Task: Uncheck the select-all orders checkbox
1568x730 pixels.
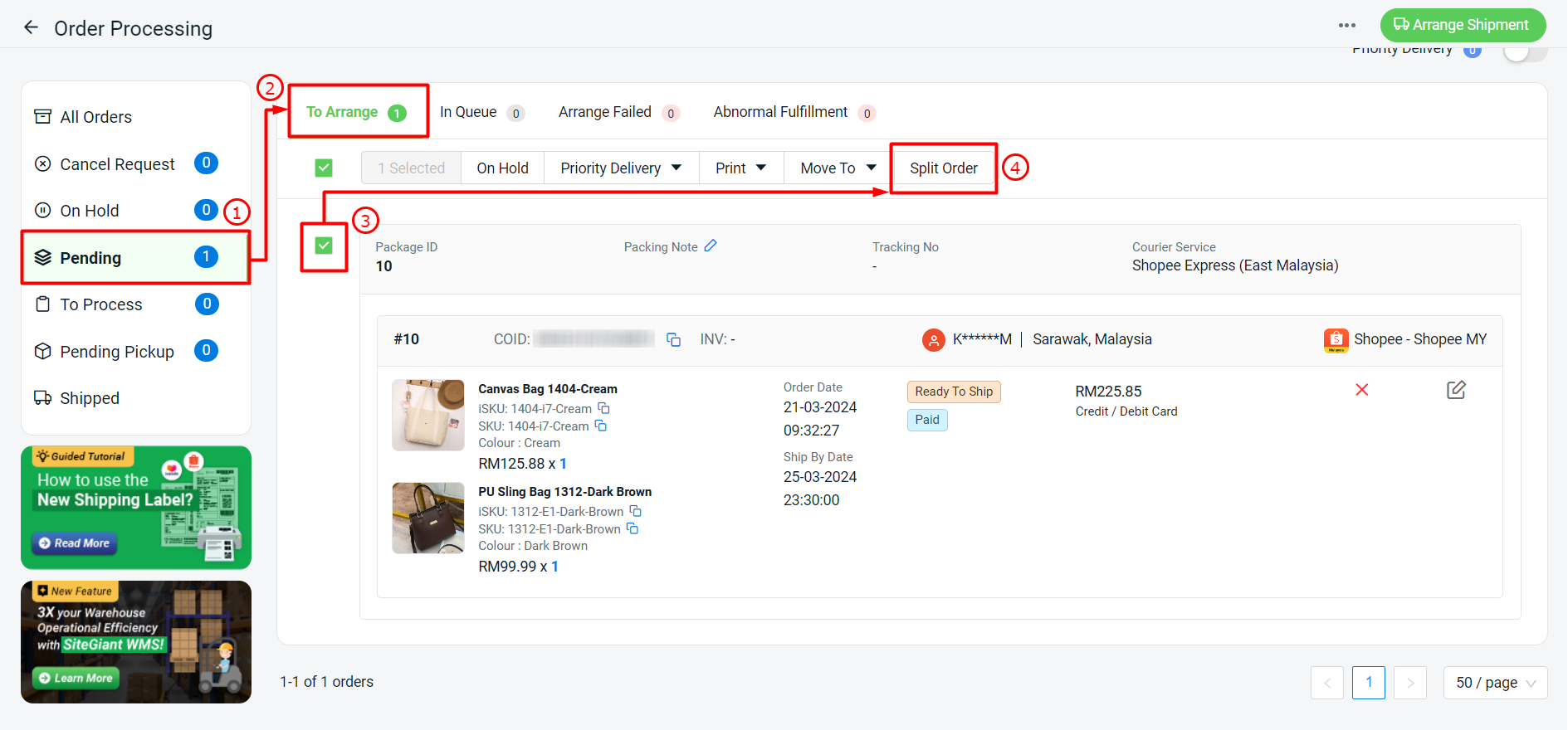Action: pos(324,168)
